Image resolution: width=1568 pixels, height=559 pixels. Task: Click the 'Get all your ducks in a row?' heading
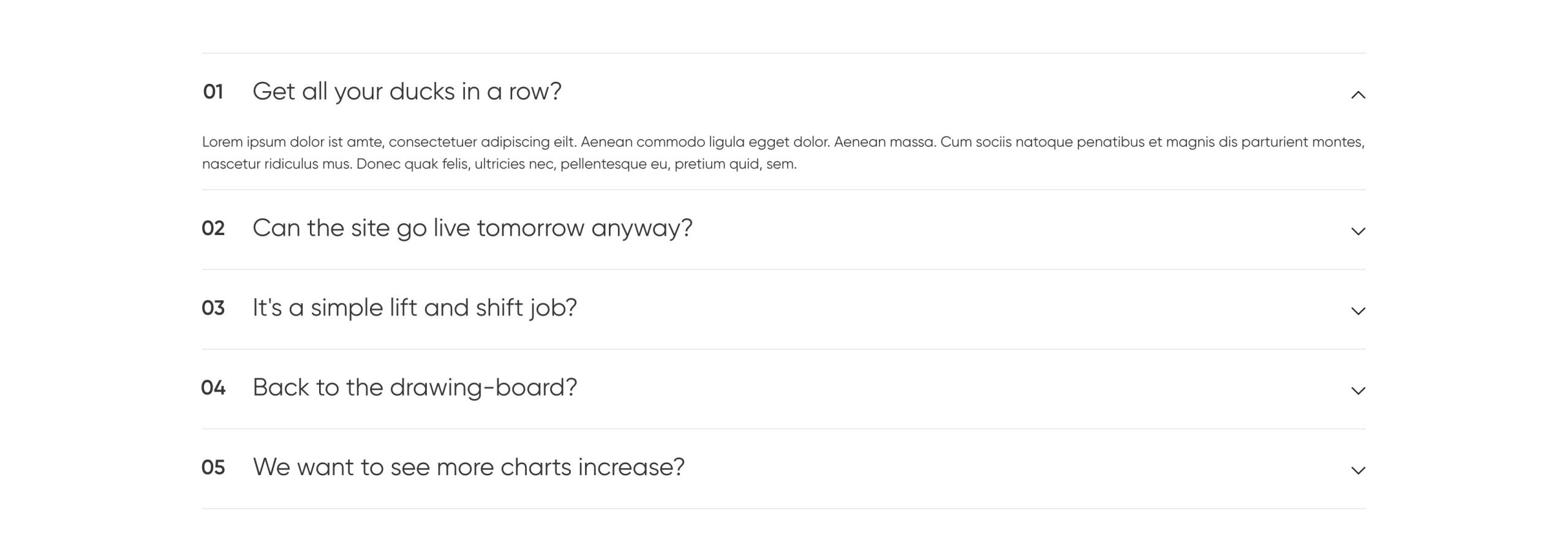[x=407, y=92]
